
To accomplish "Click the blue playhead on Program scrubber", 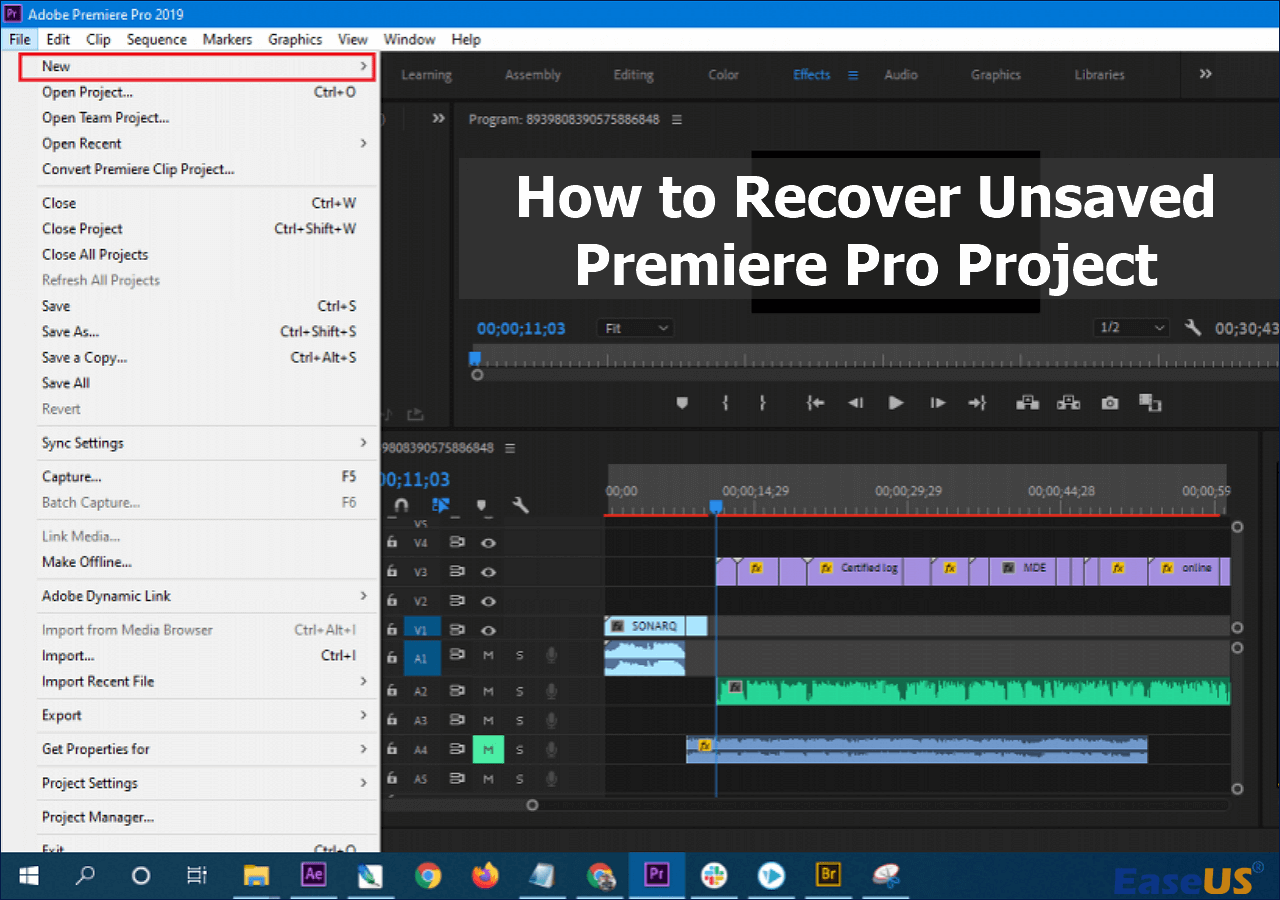I will tap(475, 358).
